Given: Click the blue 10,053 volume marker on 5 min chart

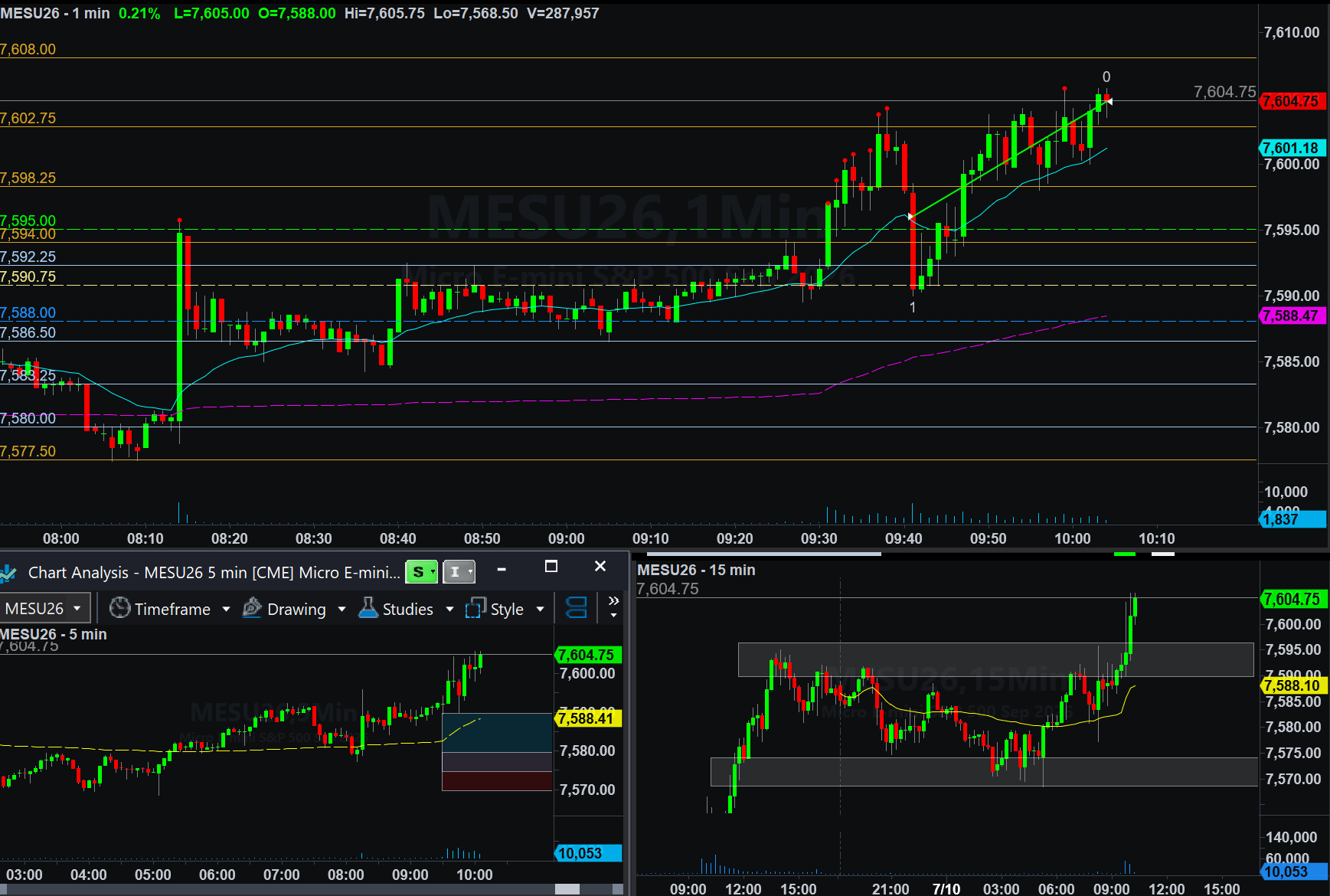Looking at the screenshot, I should (587, 853).
